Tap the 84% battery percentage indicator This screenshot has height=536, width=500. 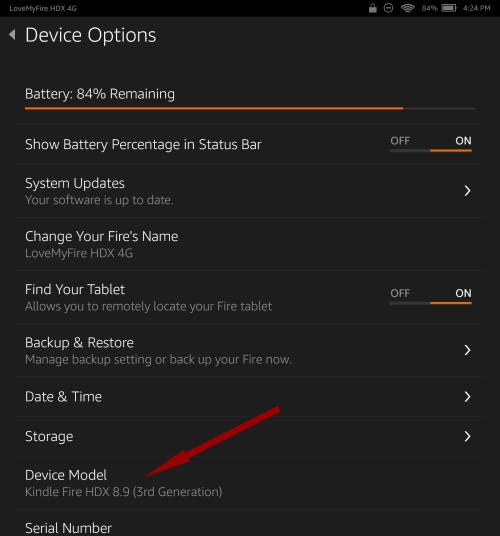click(429, 8)
